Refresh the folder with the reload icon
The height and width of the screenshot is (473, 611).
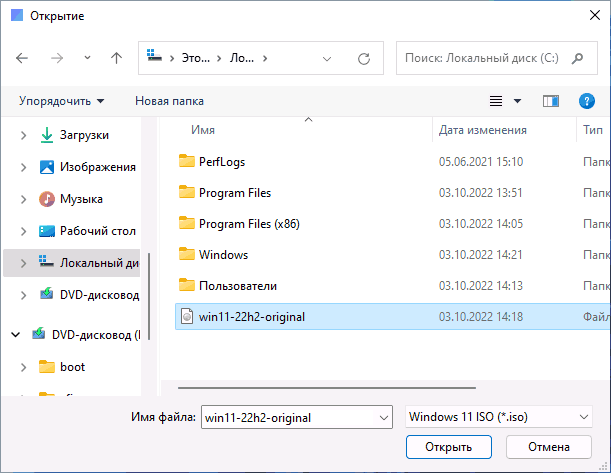click(x=364, y=59)
